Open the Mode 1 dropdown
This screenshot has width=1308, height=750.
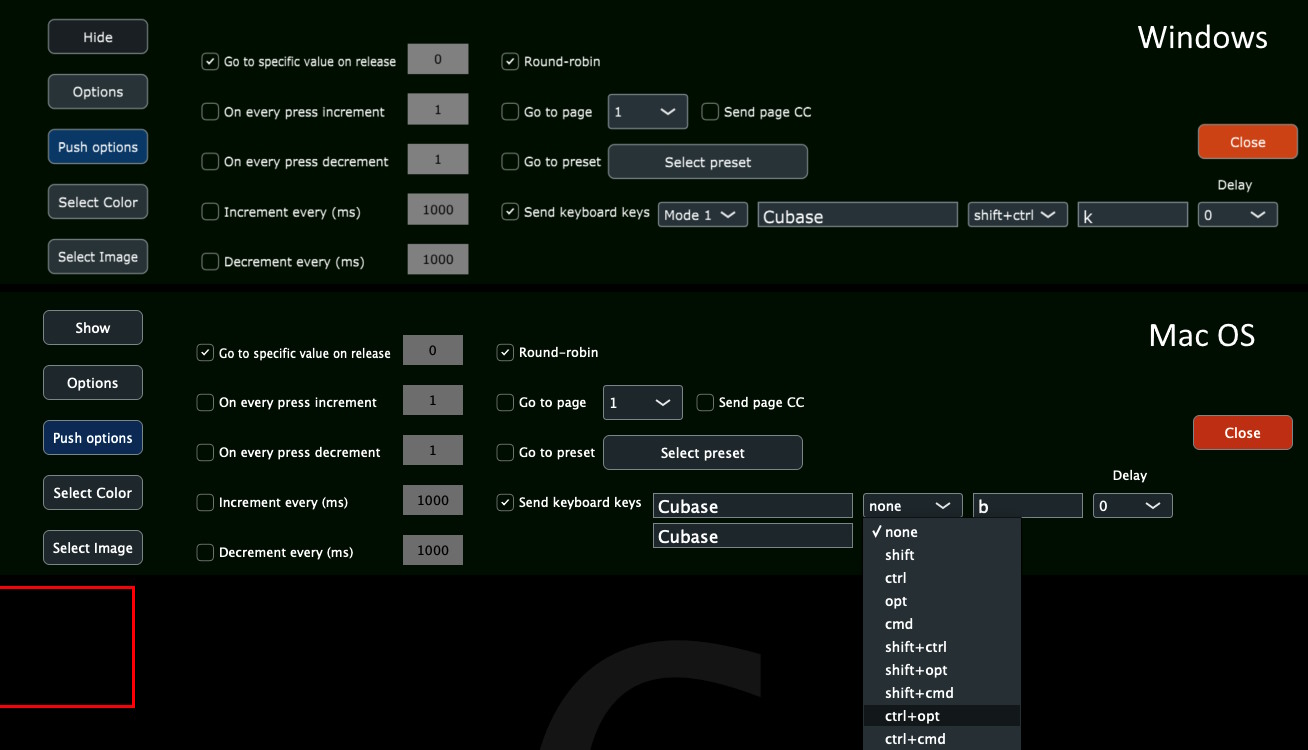(703, 215)
